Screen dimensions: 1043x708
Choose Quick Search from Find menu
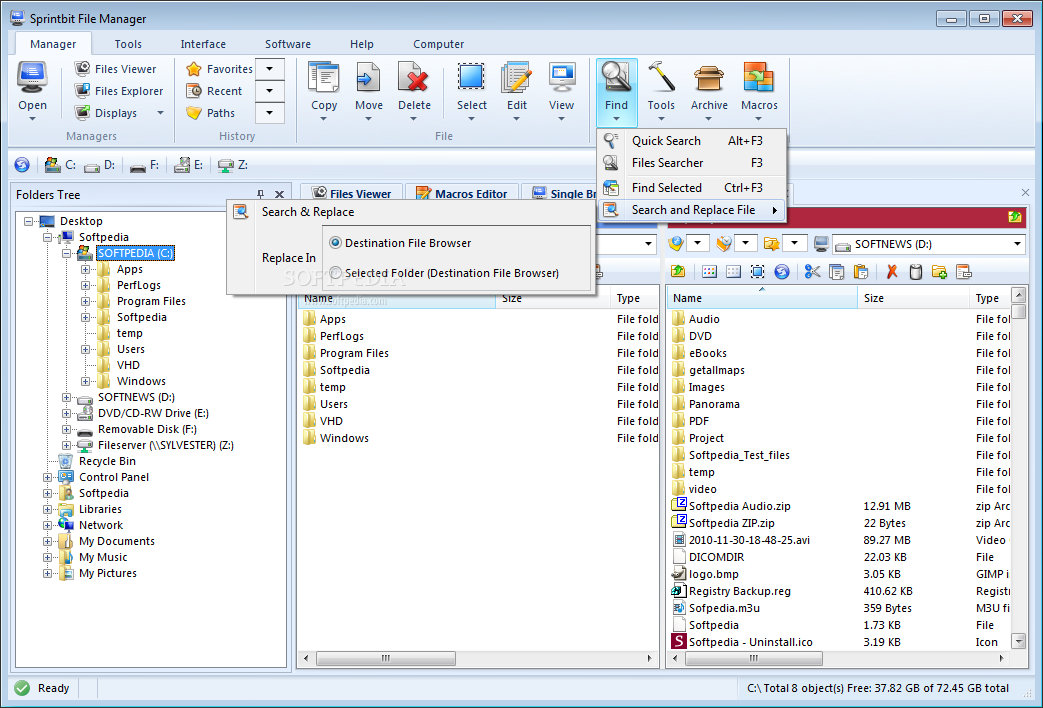pos(692,140)
